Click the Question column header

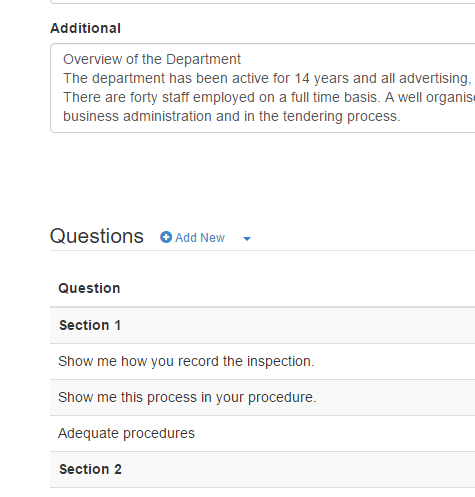coord(89,288)
